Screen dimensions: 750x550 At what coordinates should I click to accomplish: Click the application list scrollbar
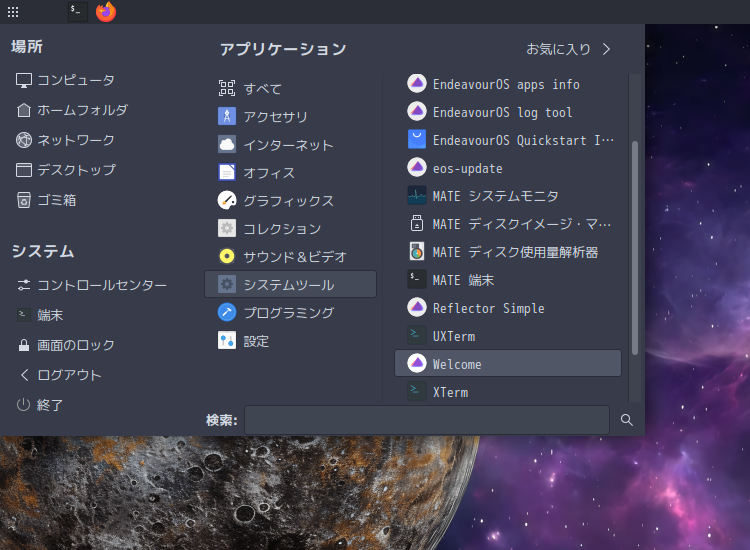point(635,248)
